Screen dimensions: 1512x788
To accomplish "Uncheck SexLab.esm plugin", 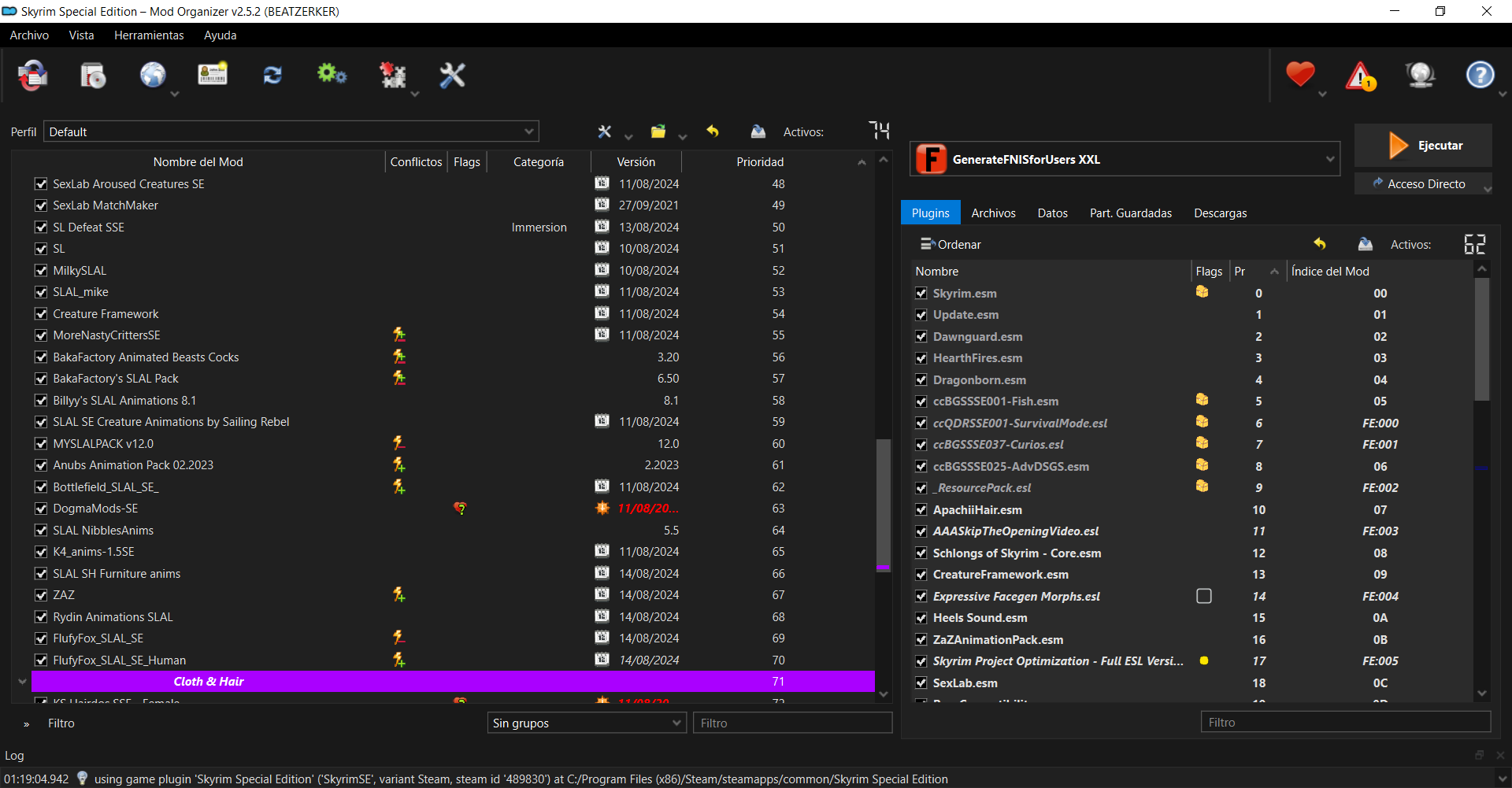I will pyautogui.click(x=921, y=683).
